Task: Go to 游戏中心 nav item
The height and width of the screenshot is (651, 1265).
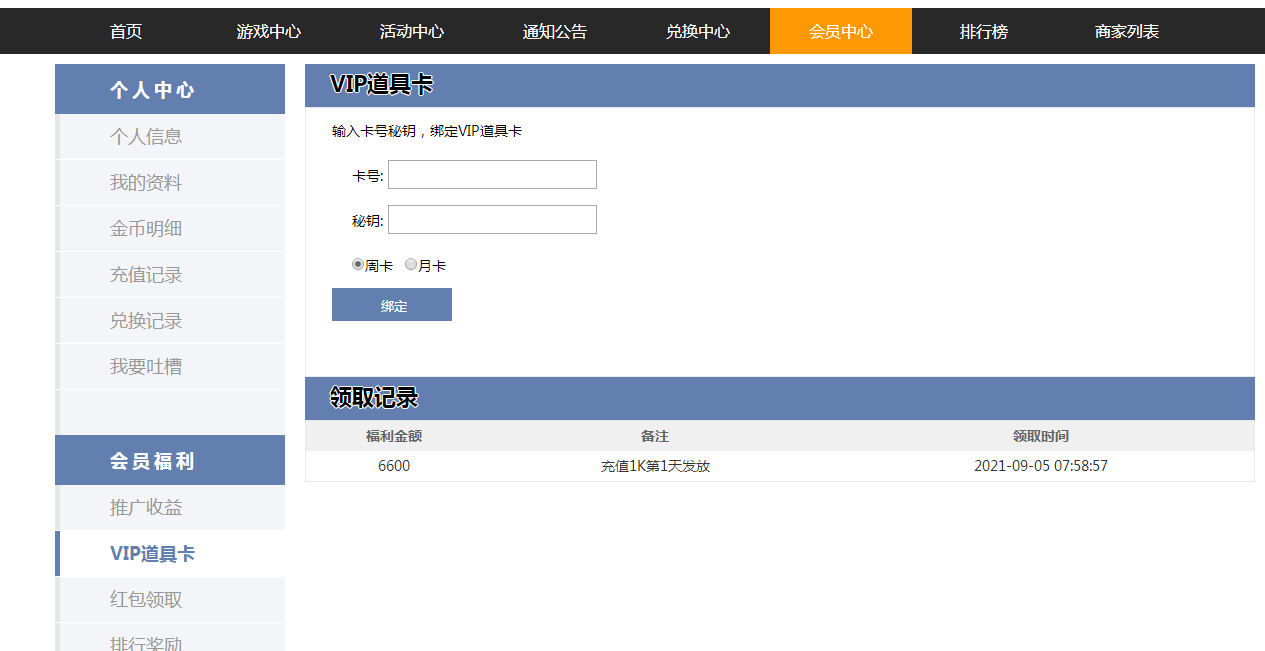Action: [269, 31]
